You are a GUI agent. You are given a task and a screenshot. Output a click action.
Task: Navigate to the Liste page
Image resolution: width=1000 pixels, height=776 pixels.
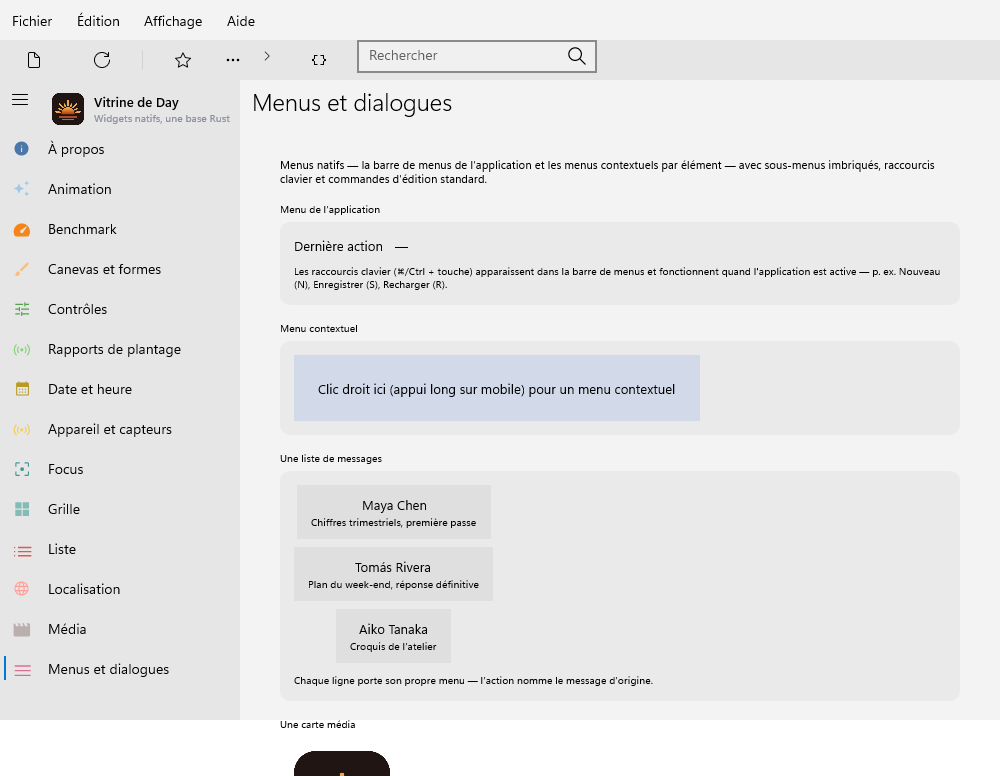pyautogui.click(x=120, y=550)
